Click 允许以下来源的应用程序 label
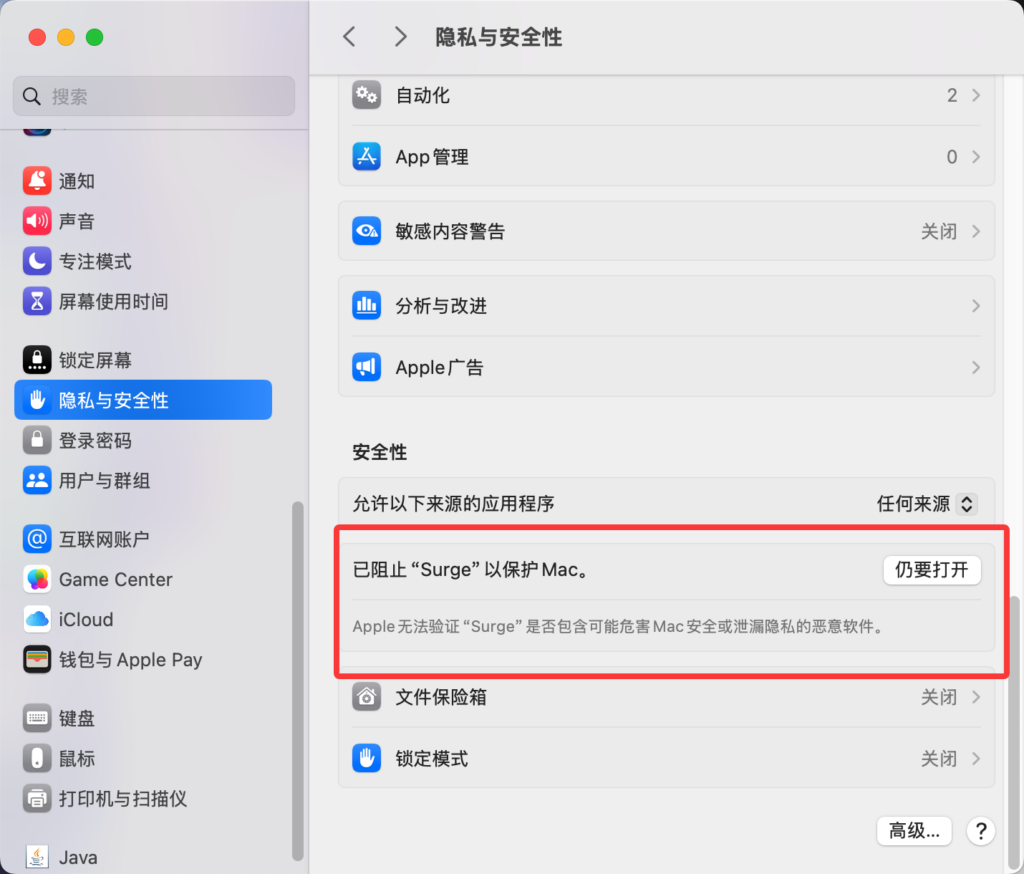 click(x=453, y=504)
